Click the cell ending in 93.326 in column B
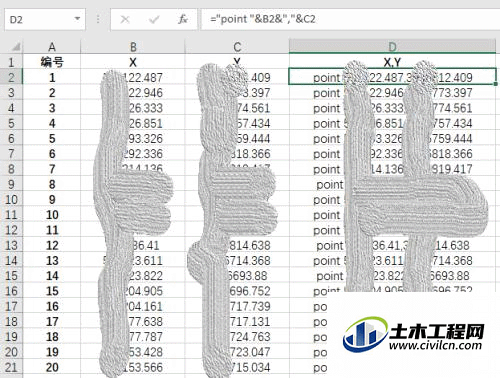The width and height of the screenshot is (500, 378). coord(133,138)
